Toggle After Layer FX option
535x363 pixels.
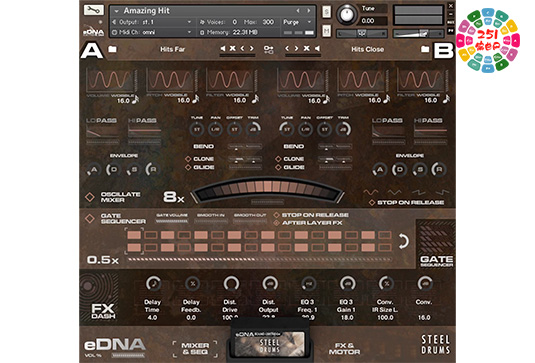pyautogui.click(x=276, y=223)
